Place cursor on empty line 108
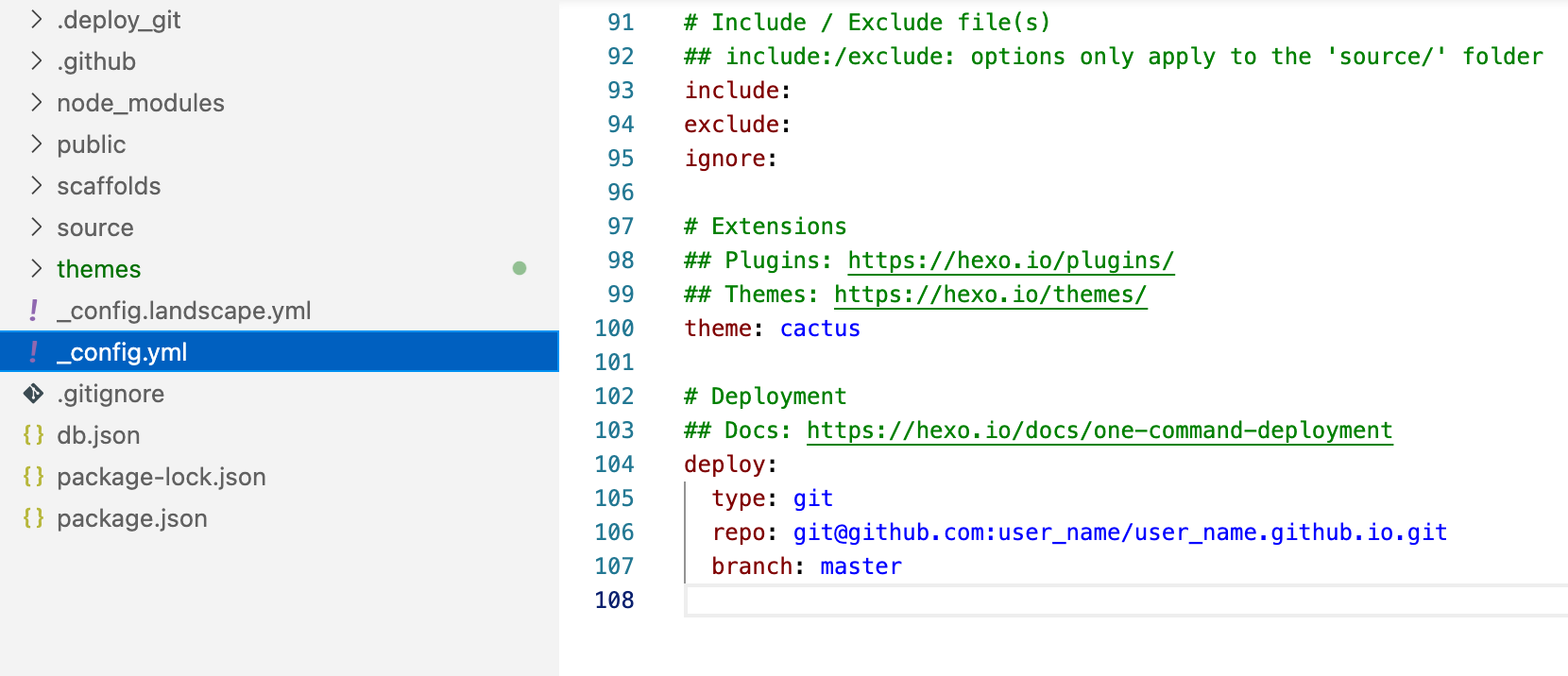This screenshot has width=1568, height=676. coord(1126,600)
